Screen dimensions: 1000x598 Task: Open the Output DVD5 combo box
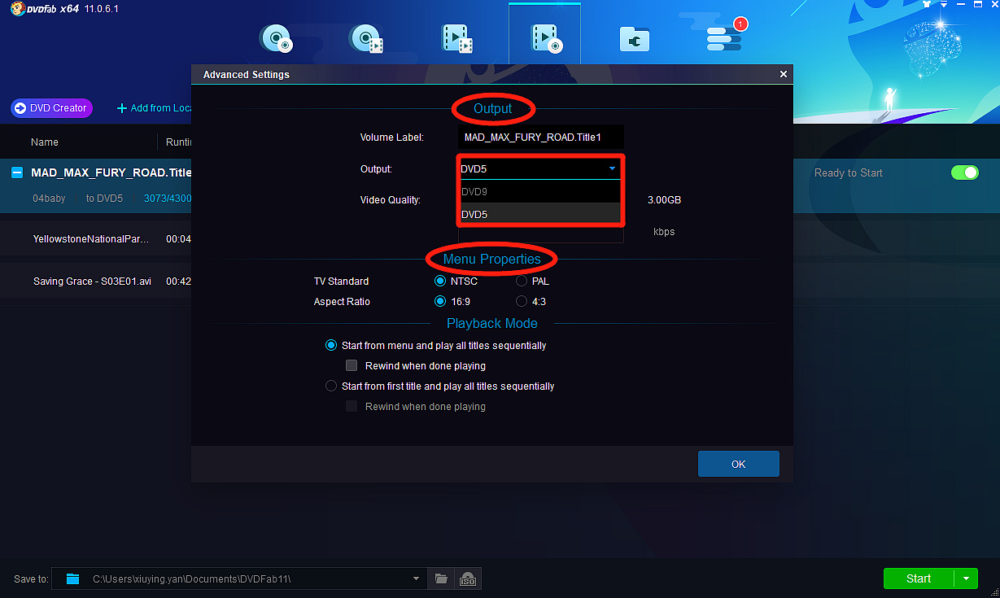pyautogui.click(x=539, y=168)
